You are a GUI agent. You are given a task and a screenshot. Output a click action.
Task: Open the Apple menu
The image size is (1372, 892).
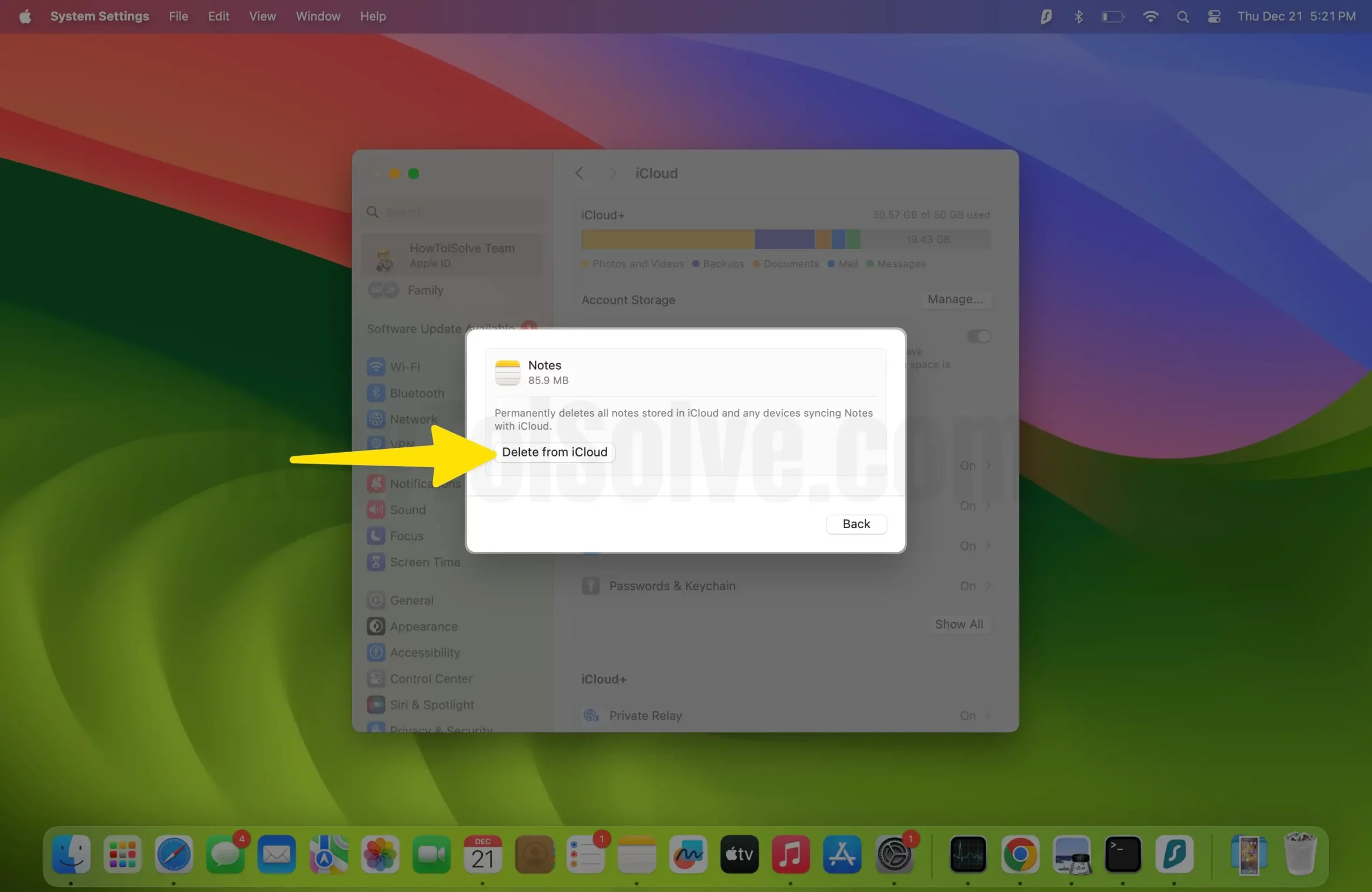25,16
